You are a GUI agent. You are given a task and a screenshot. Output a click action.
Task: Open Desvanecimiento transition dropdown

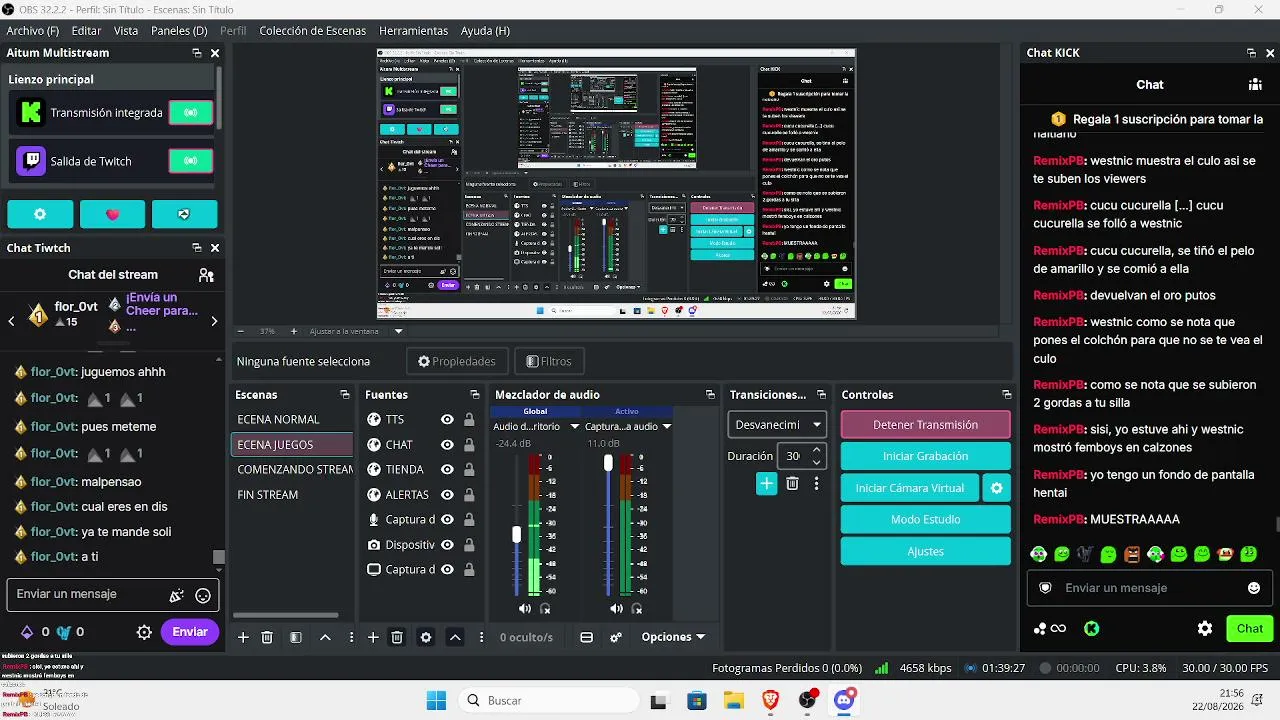(777, 425)
